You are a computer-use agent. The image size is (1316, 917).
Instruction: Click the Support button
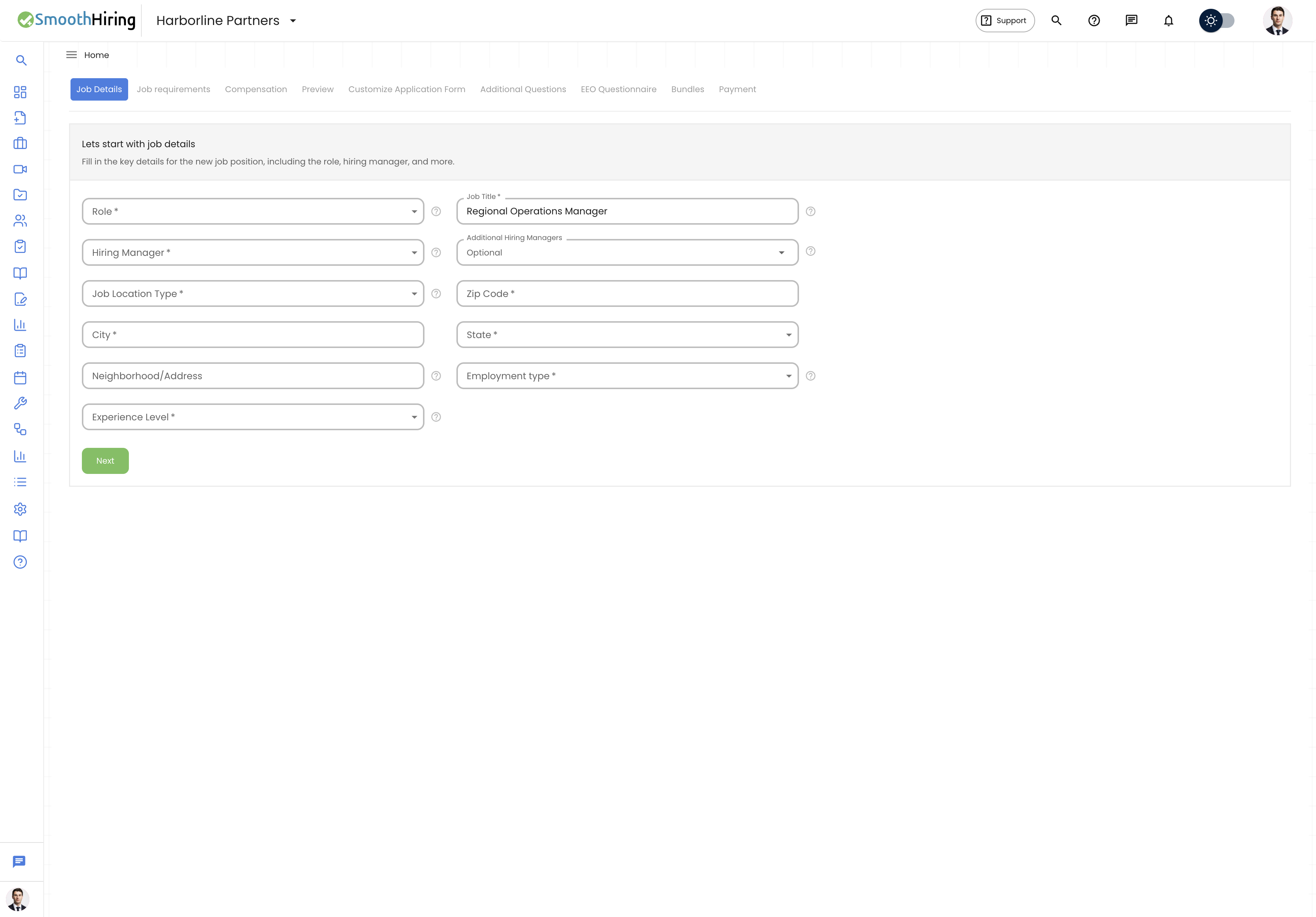(1005, 21)
